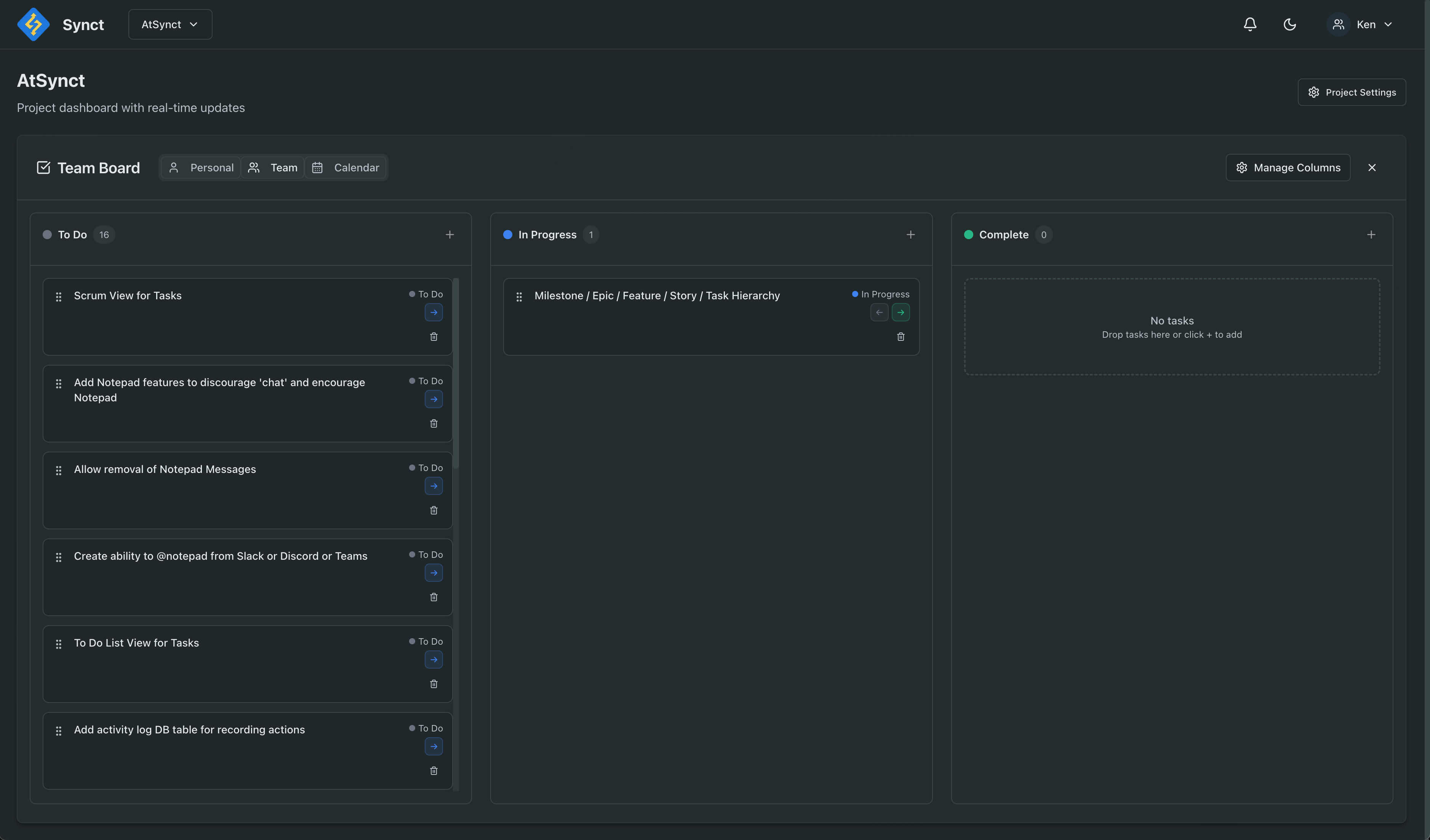Click the In Progress count badge
Viewport: 1430px width, 840px height.
pyautogui.click(x=591, y=234)
